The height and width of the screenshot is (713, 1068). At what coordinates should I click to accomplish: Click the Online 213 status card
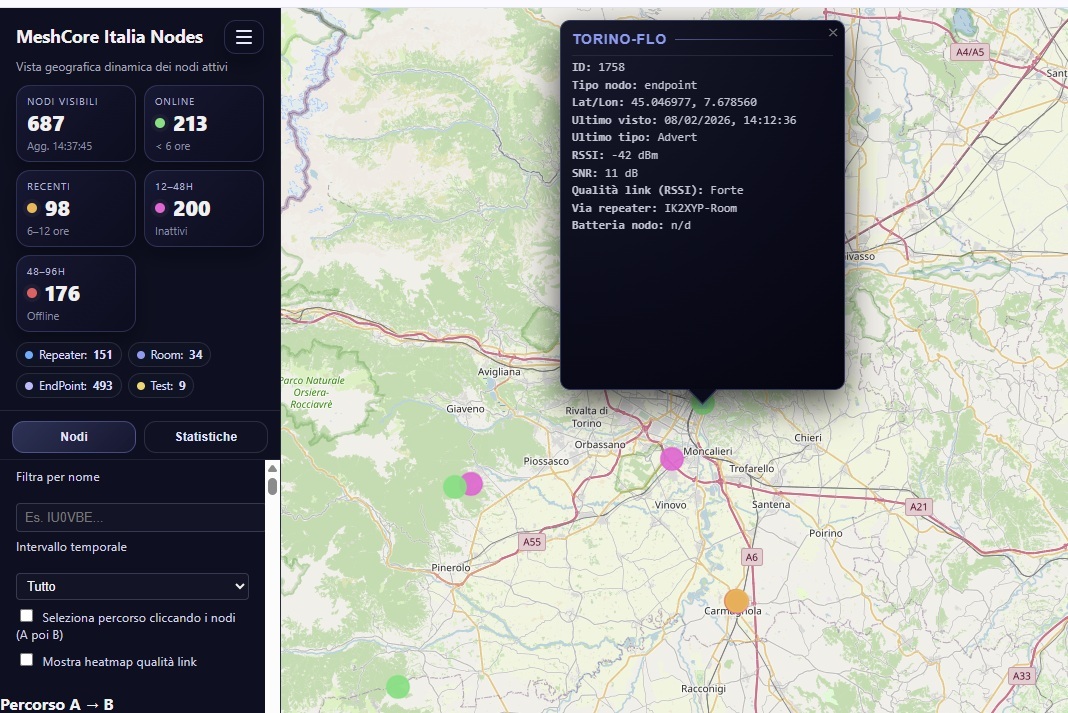pos(203,123)
